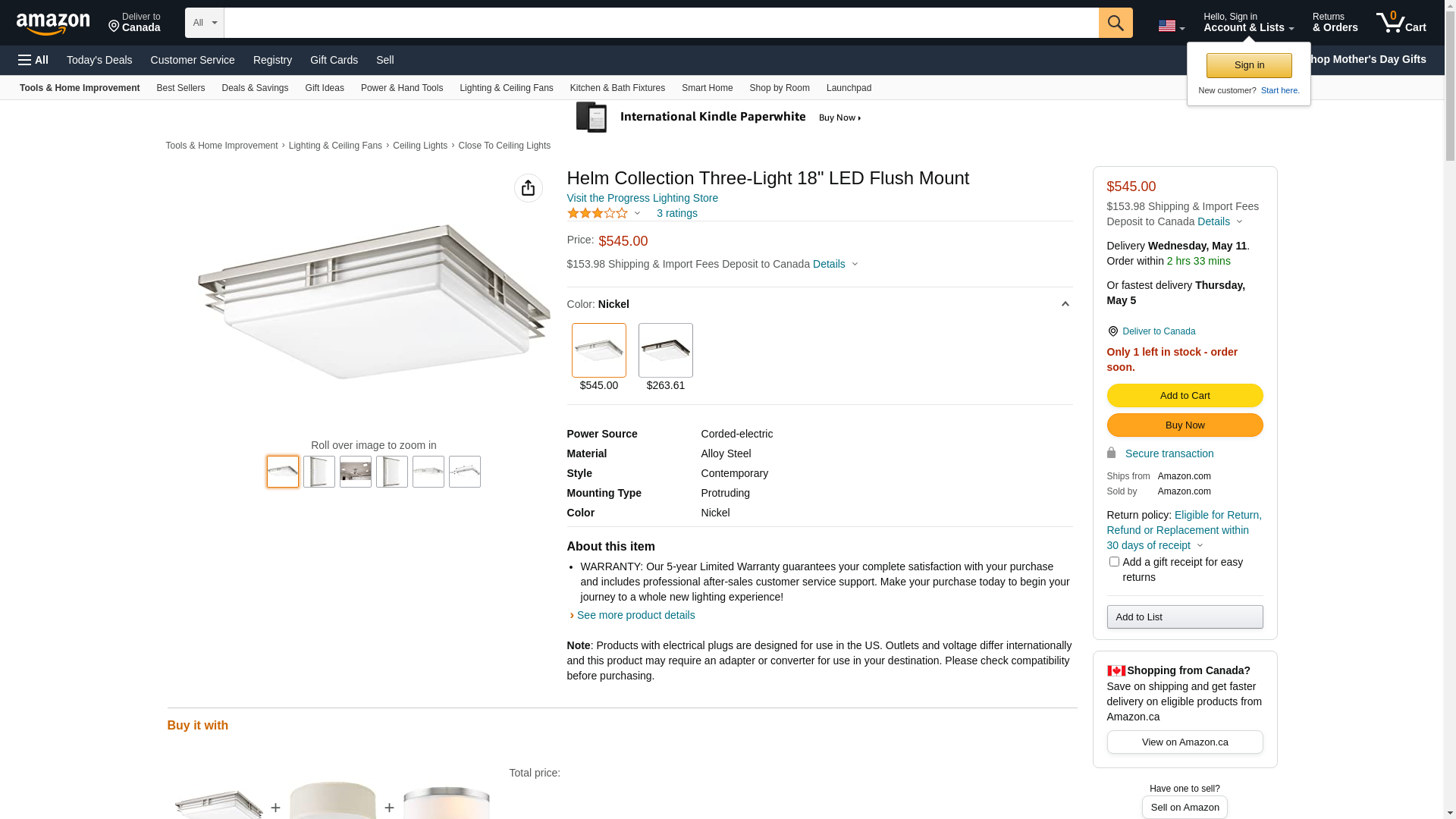Check the gift receipt checkbox

tap(1114, 562)
